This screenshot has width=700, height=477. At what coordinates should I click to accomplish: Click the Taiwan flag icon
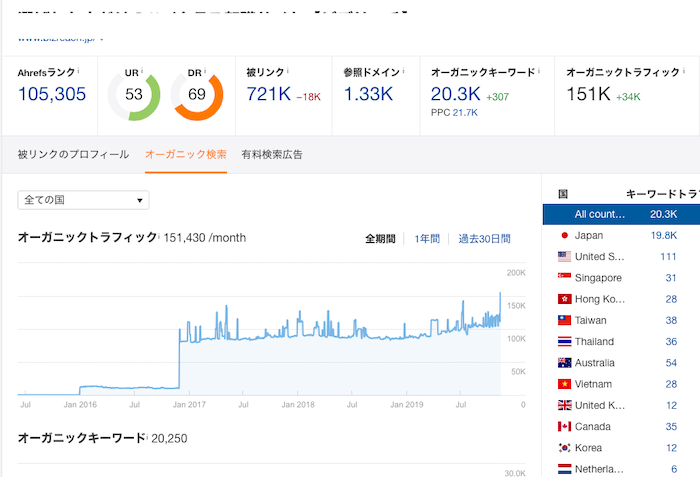click(x=564, y=320)
